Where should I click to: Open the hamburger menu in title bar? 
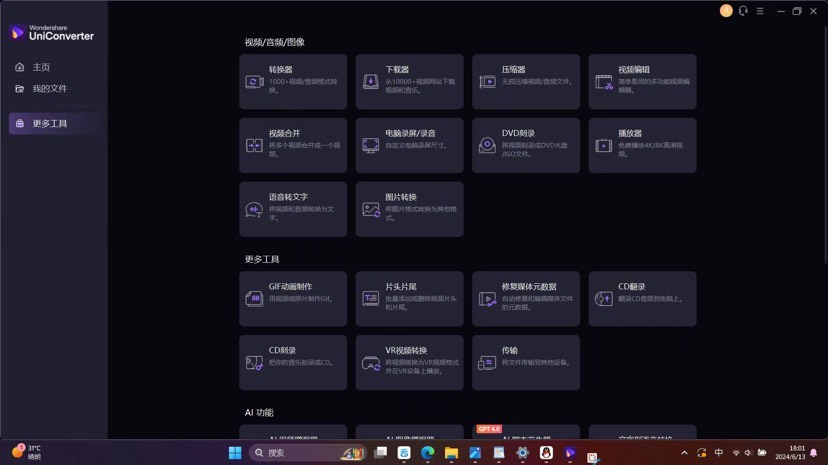[760, 11]
